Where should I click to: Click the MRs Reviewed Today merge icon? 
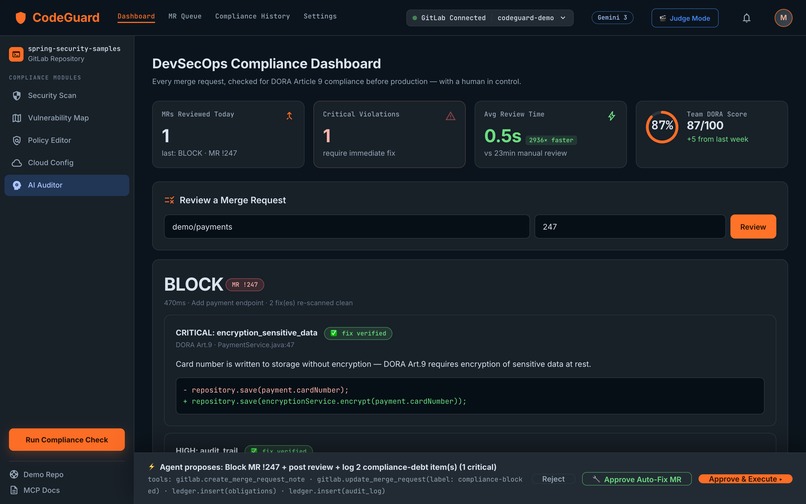[289, 116]
